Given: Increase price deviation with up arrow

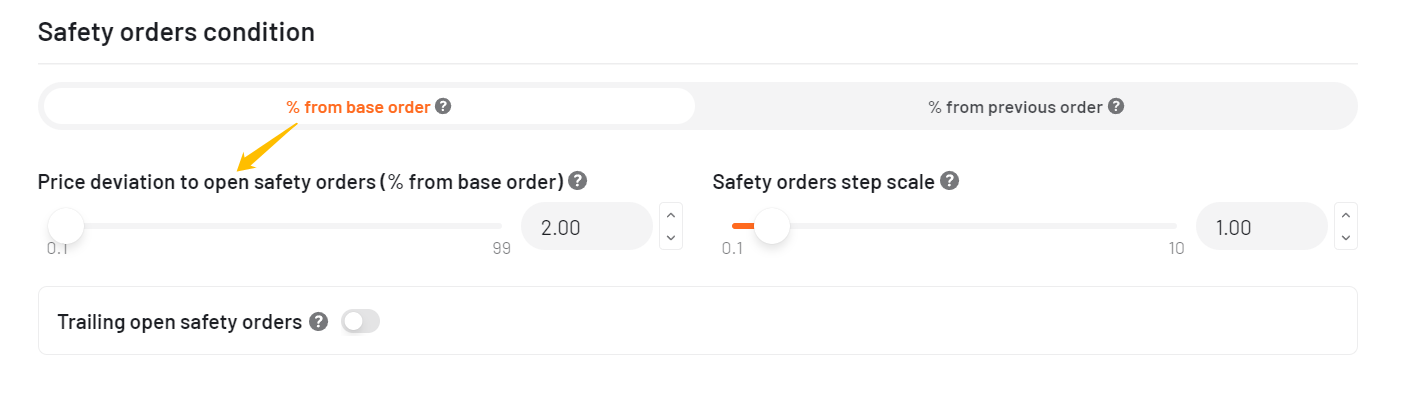Looking at the screenshot, I should coord(671,214).
